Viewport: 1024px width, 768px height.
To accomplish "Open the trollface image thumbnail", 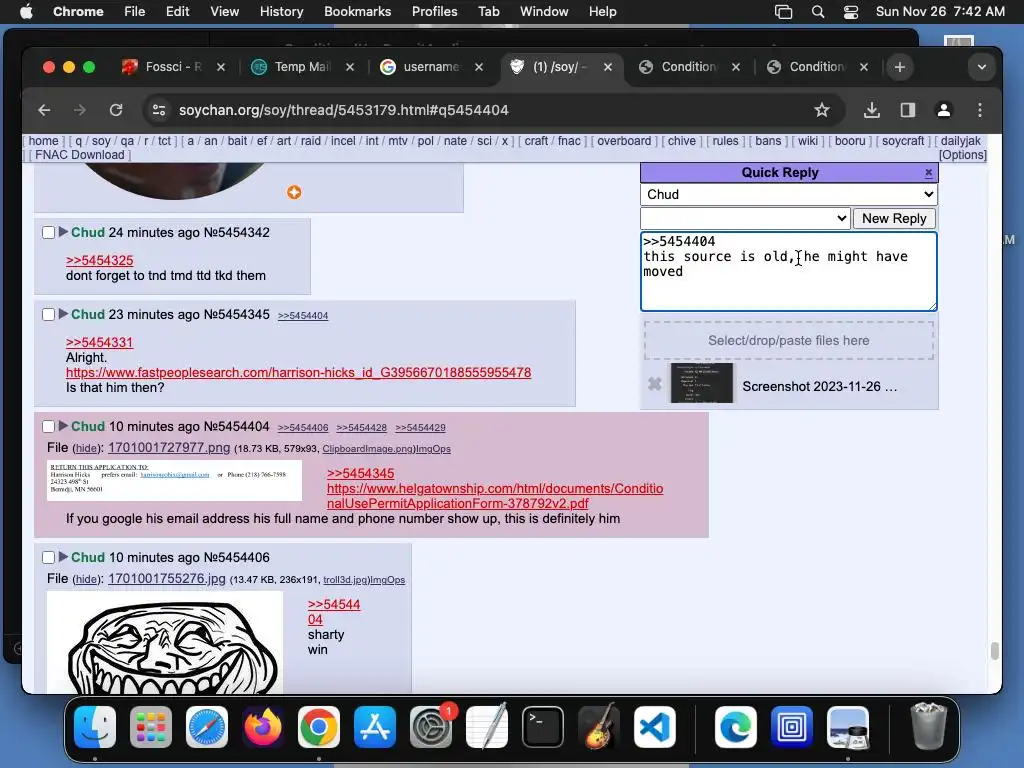I will (165, 643).
